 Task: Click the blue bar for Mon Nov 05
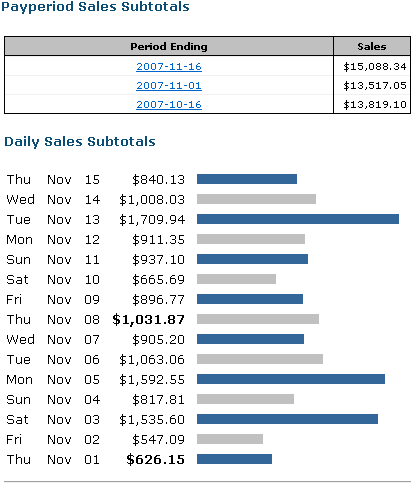pos(291,379)
